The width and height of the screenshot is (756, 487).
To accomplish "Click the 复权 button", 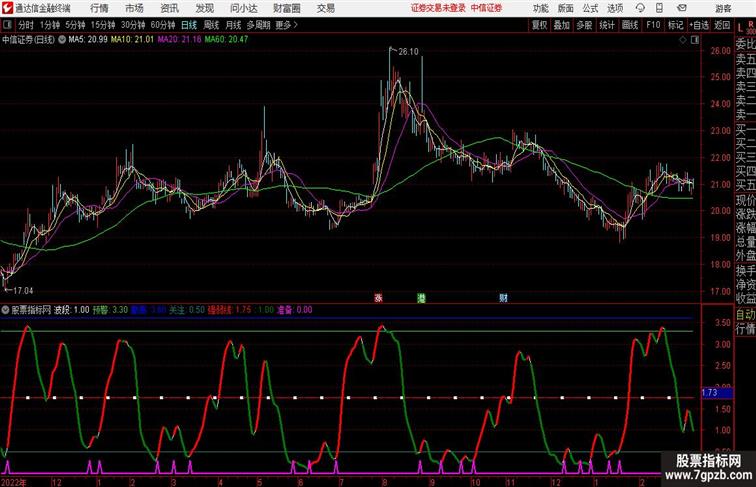I will pyautogui.click(x=539, y=25).
